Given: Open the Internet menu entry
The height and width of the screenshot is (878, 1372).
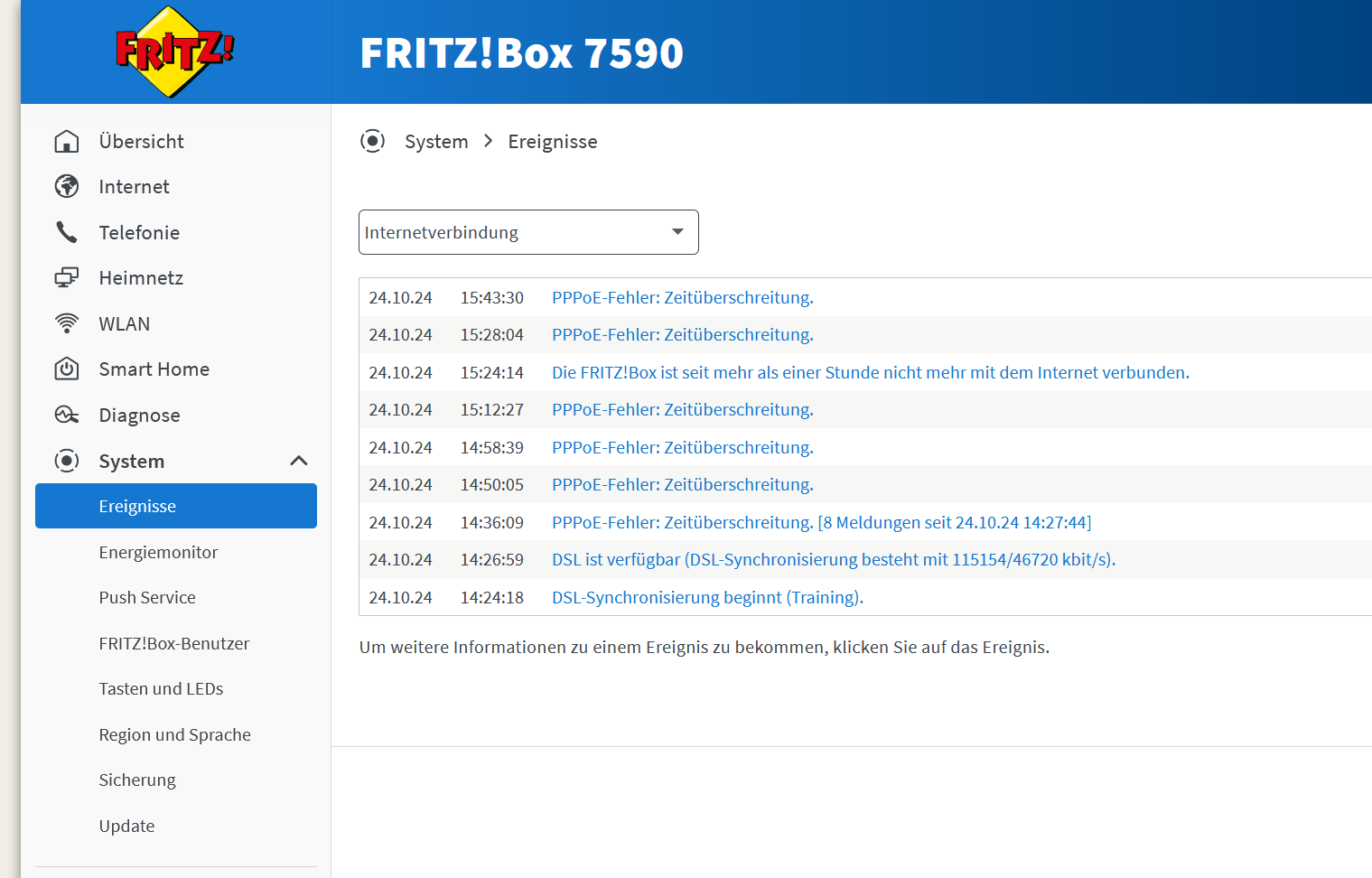Looking at the screenshot, I should (134, 187).
